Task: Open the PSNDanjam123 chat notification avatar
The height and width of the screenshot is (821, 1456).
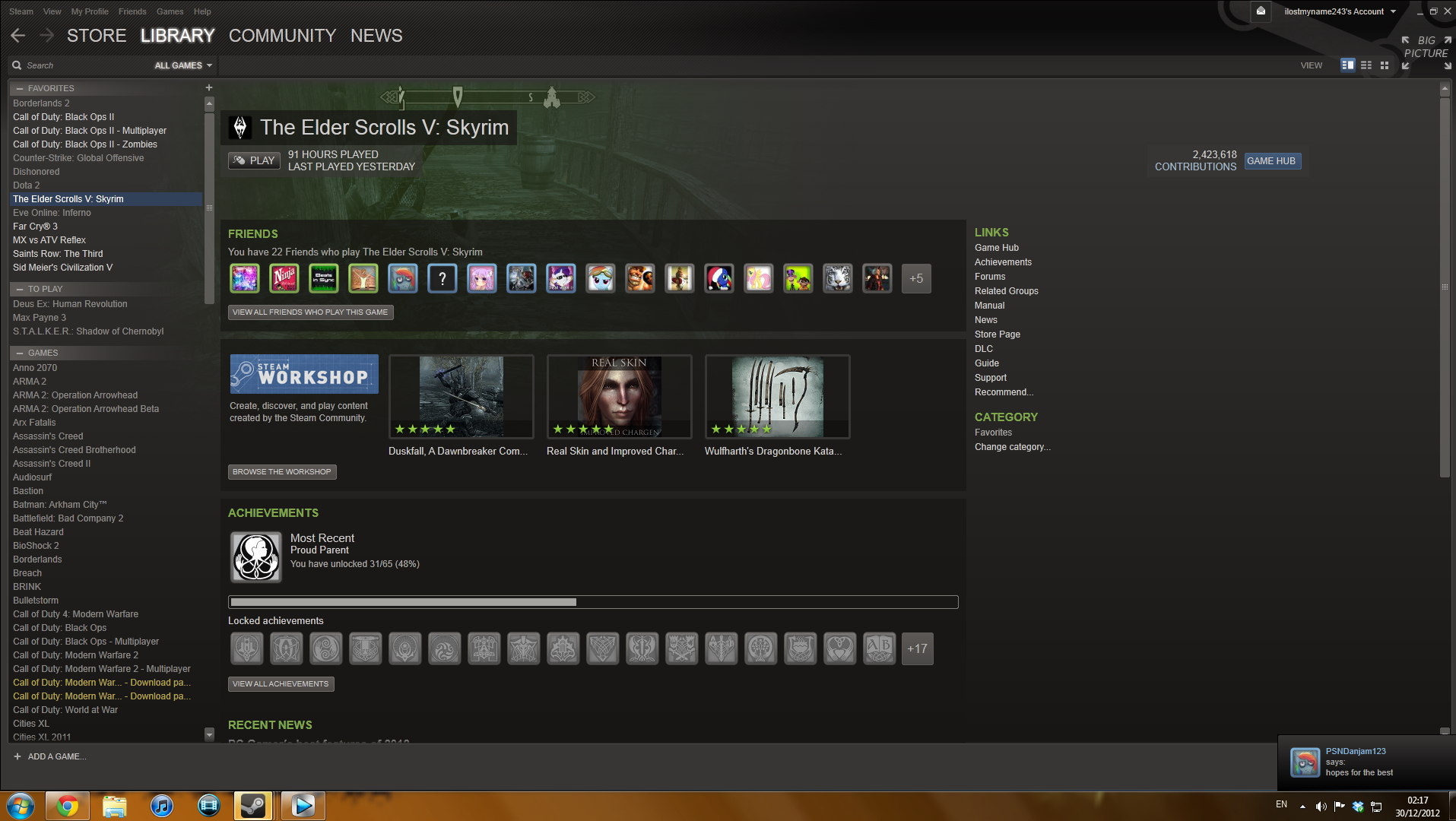Action: (1305, 762)
